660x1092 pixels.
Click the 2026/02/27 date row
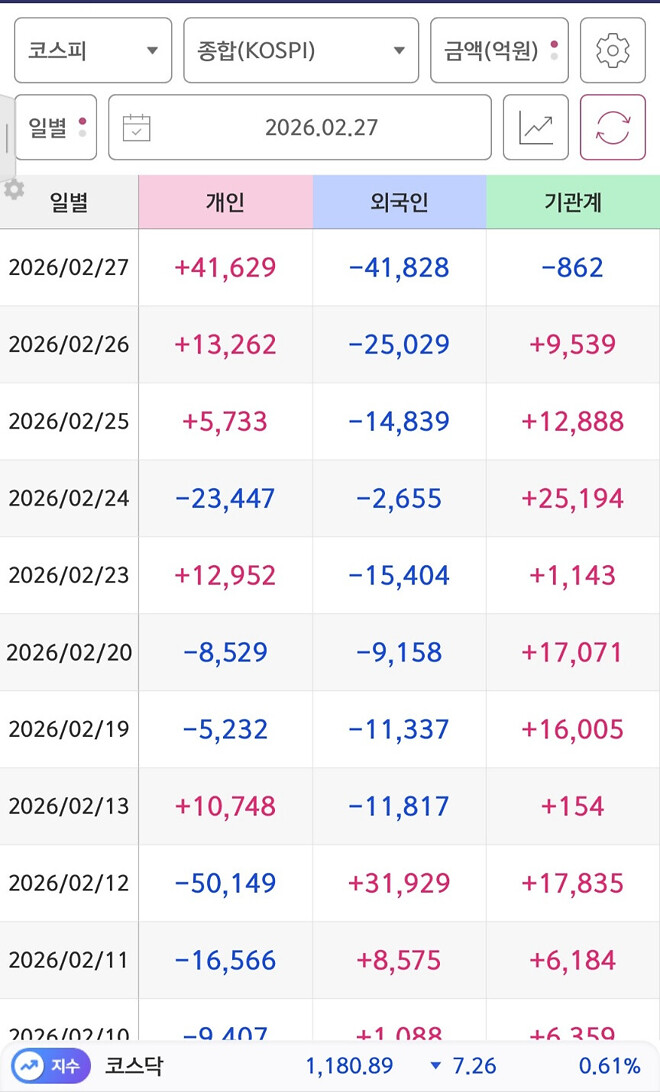(69, 268)
